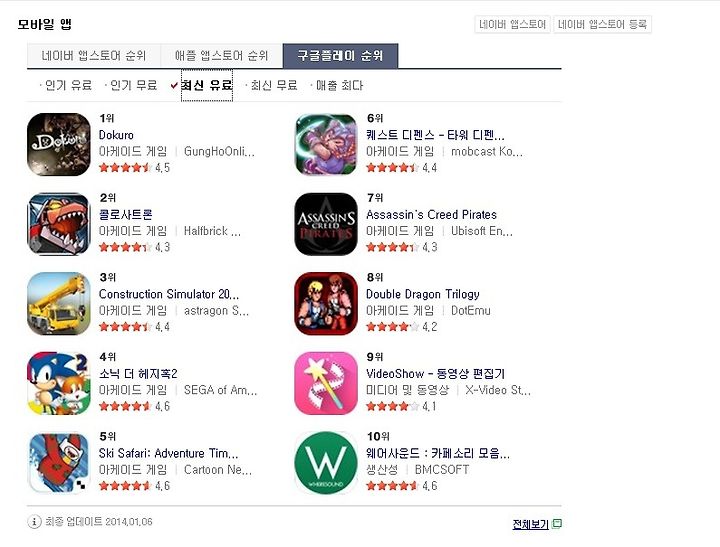Image resolution: width=720 pixels, height=547 pixels.
Task: Open the Double Dragon Trilogy icon
Action: tap(326, 304)
